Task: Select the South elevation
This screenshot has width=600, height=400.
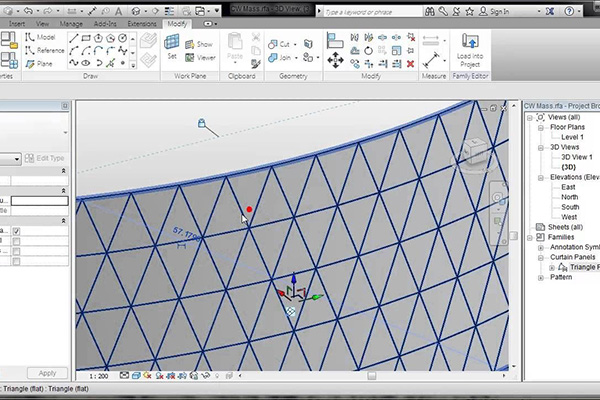Action: pos(570,207)
